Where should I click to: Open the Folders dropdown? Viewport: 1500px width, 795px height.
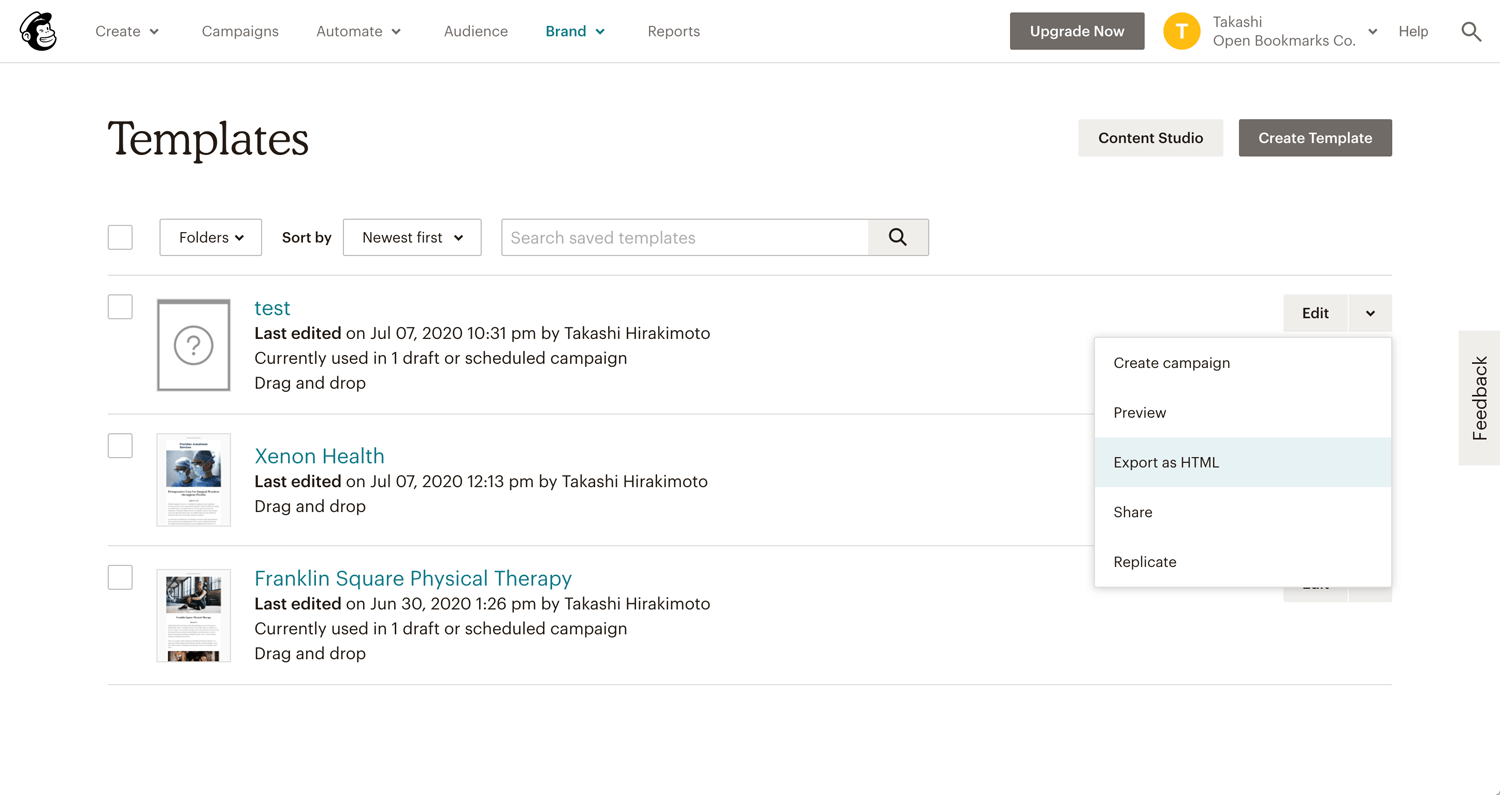211,237
